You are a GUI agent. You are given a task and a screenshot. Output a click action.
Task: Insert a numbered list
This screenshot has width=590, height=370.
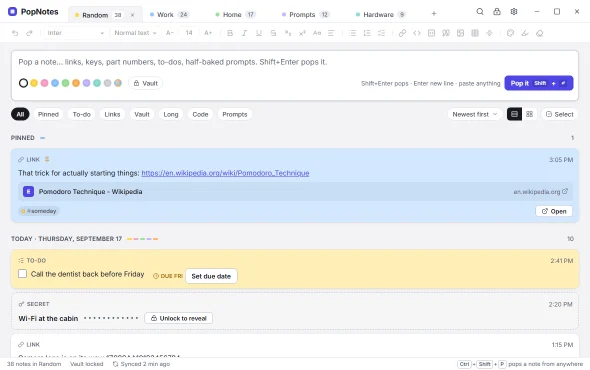point(367,33)
